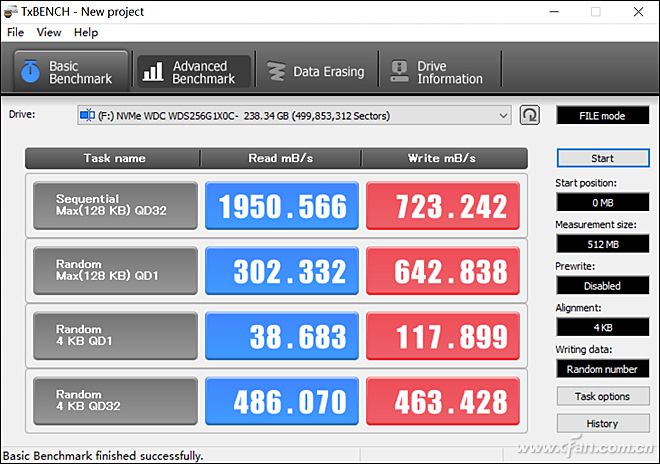The height and width of the screenshot is (464, 660).
Task: Click the write value 463.428
Action: tap(443, 401)
